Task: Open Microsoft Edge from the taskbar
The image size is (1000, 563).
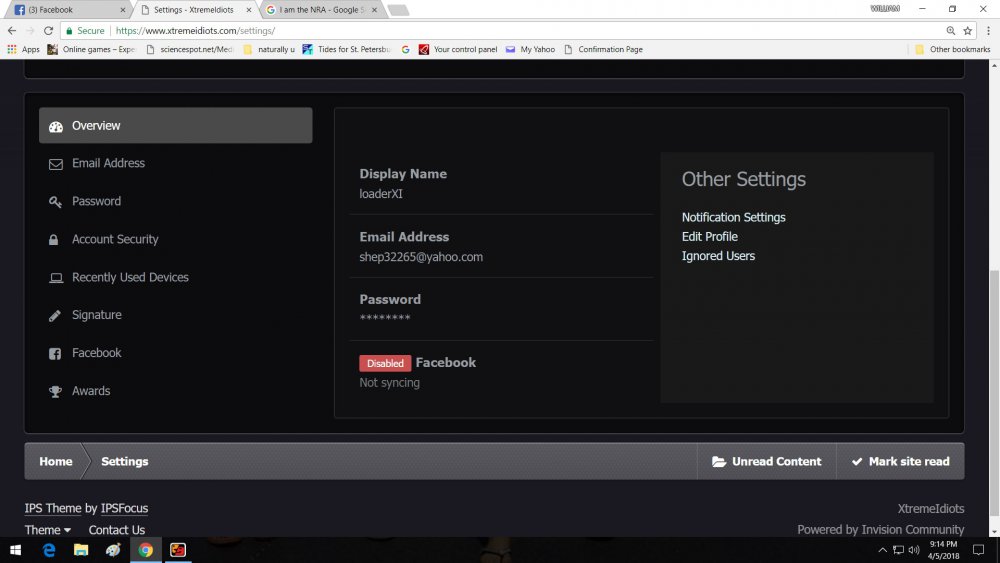Action: point(48,550)
